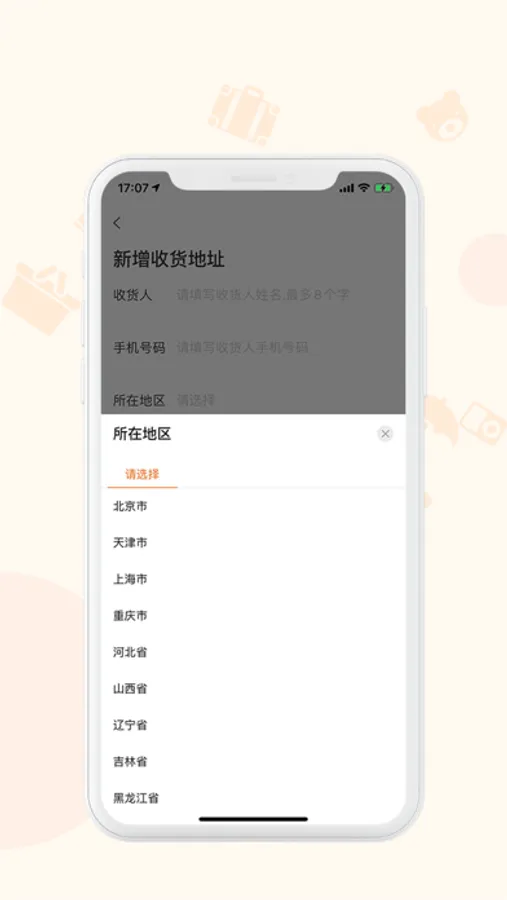507x900 pixels.
Task: Select 上海市 in region list
Action: point(253,579)
